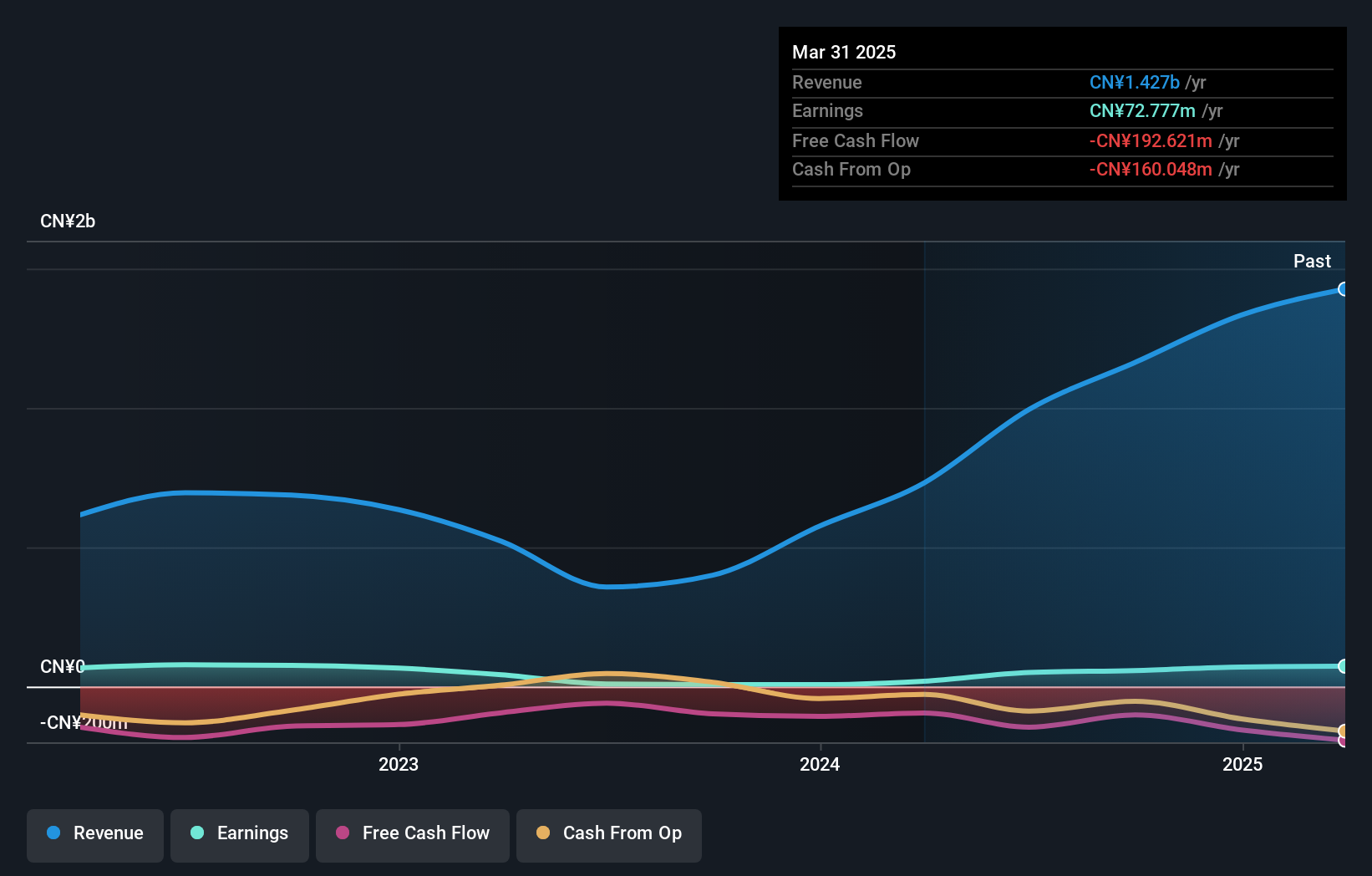1372x876 pixels.
Task: Click the Earnings endpoint marker on the teal line
Action: click(x=1344, y=666)
